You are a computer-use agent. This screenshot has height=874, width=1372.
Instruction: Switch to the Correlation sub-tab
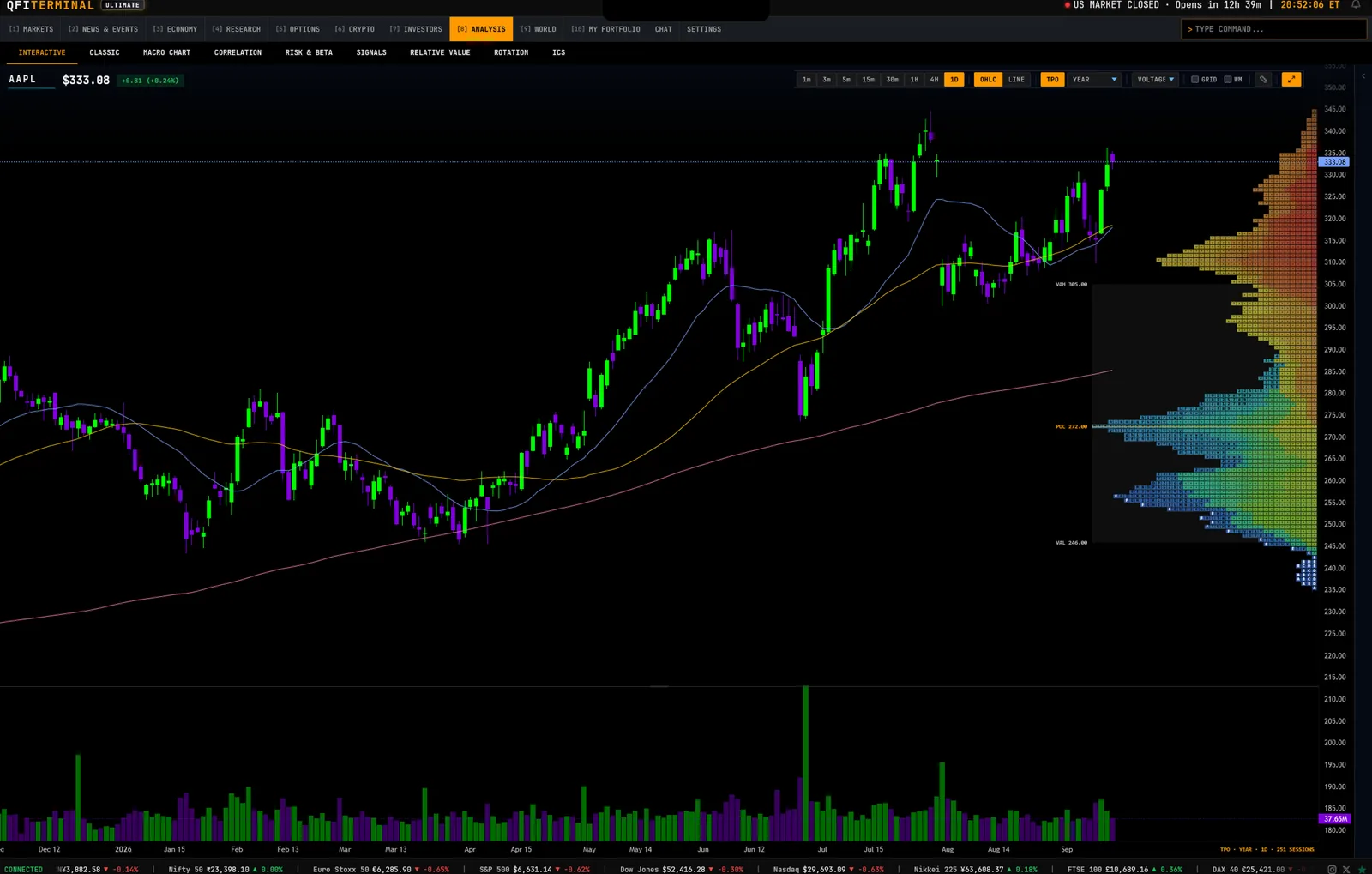(x=238, y=52)
